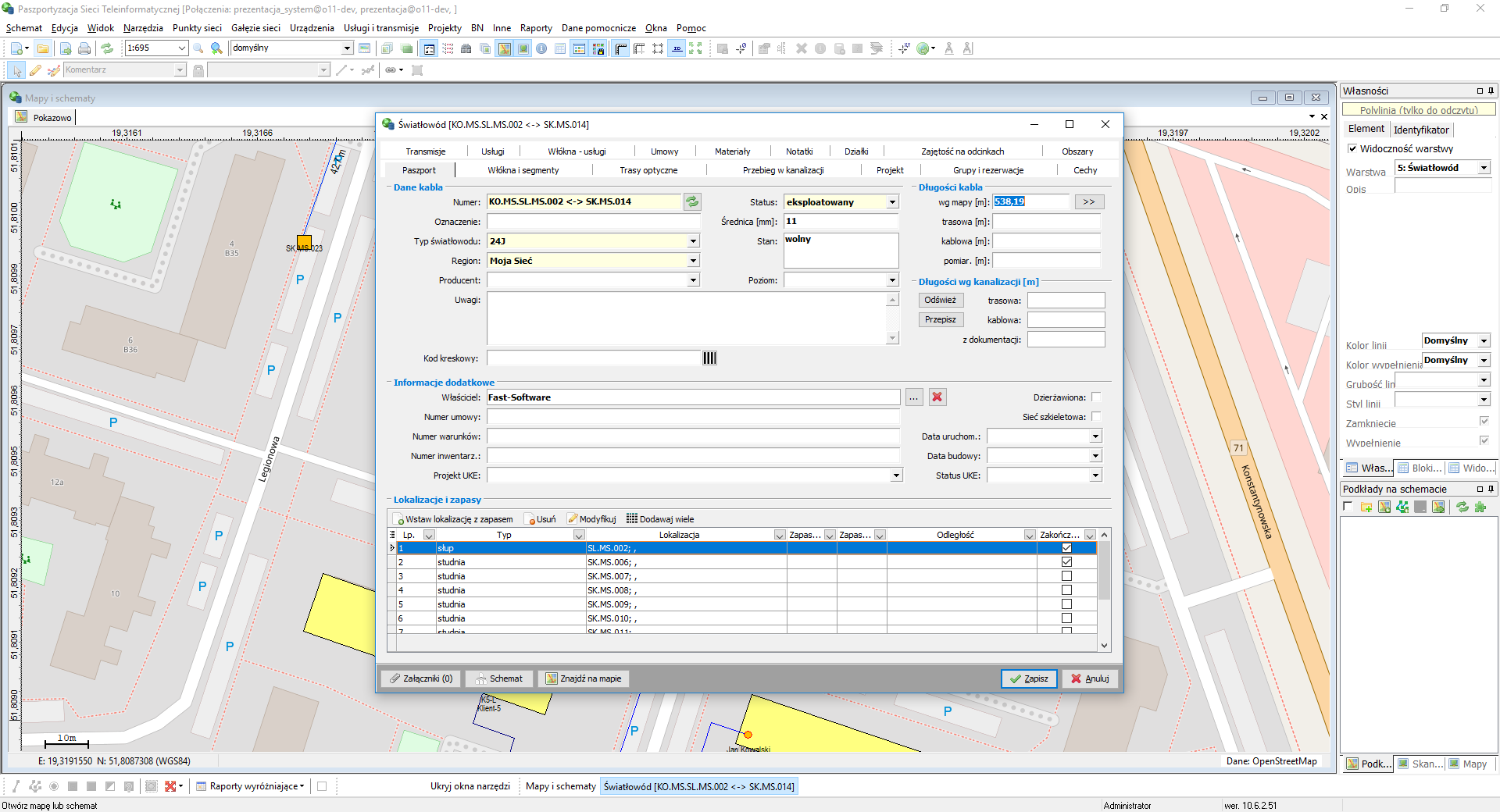1500x812 pixels.
Task: Click refresh icon in Podkłady panel
Action: point(1462,507)
